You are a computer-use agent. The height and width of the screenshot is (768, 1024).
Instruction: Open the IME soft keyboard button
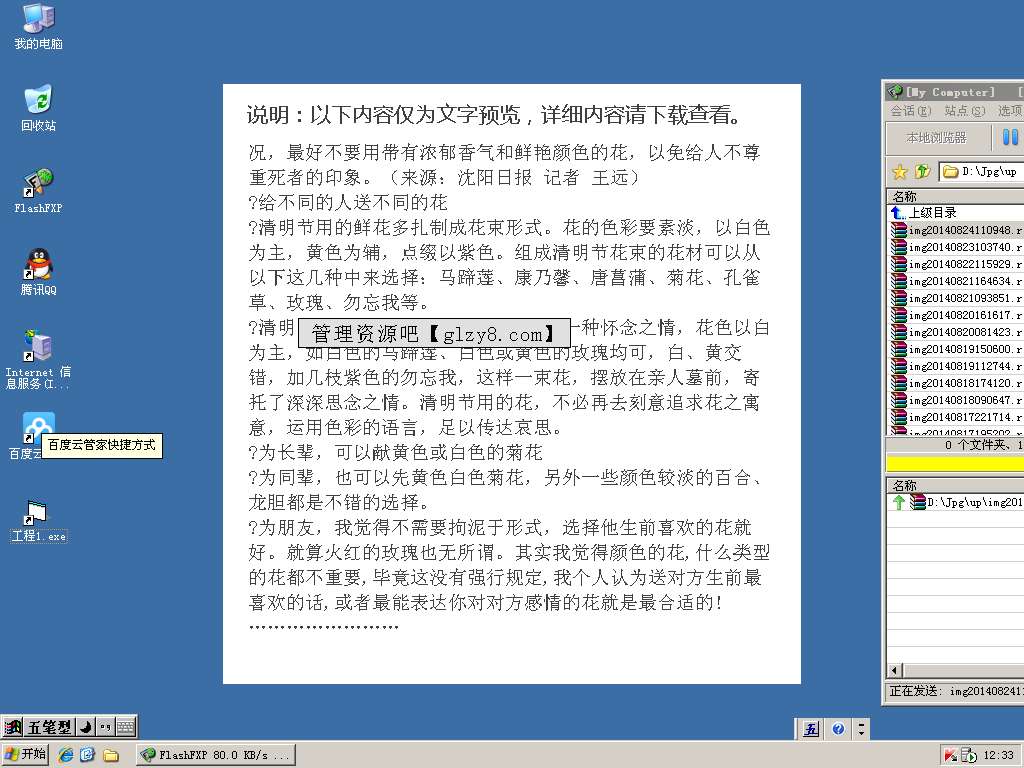[125, 726]
